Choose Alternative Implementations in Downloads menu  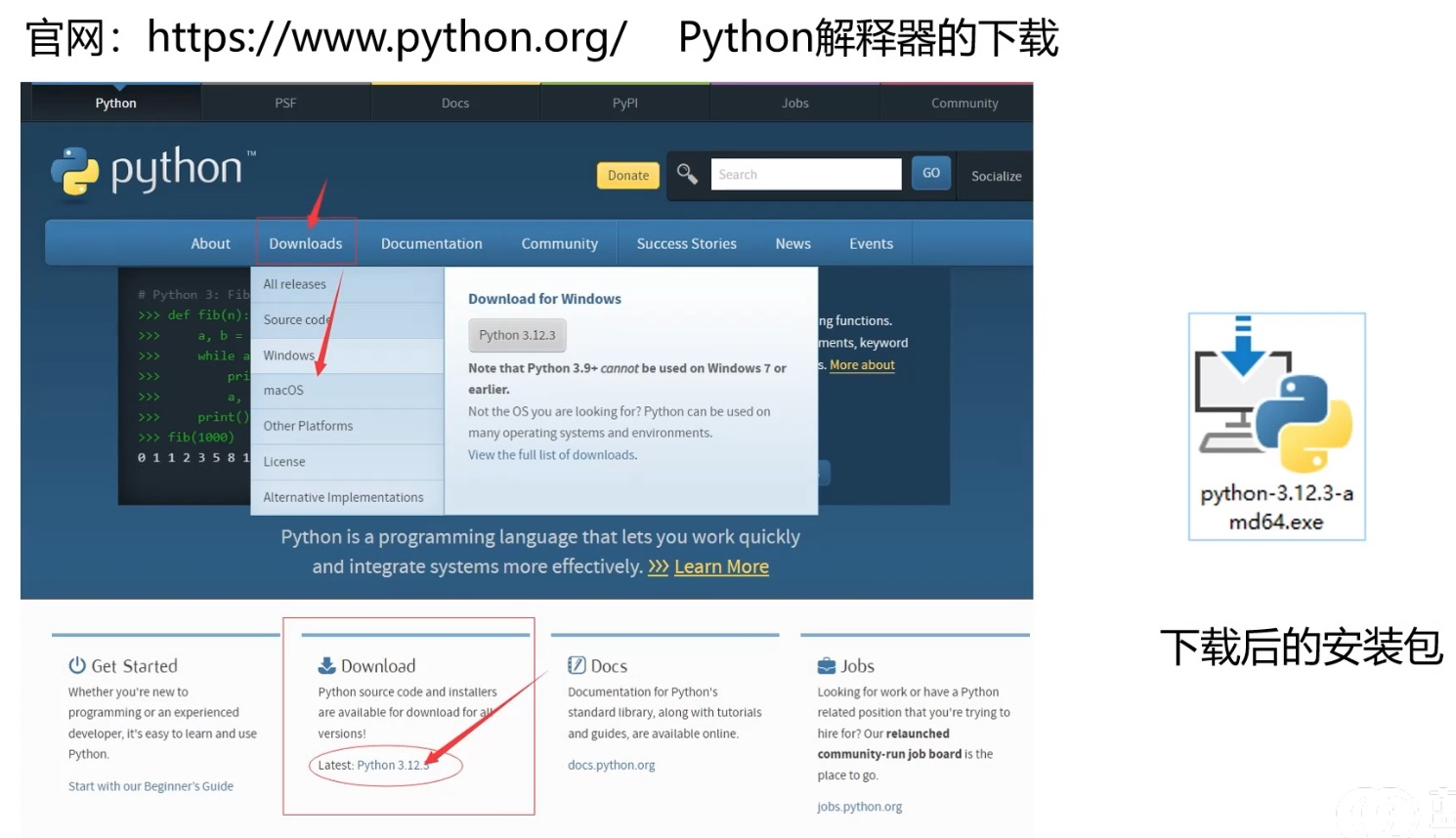[348, 497]
